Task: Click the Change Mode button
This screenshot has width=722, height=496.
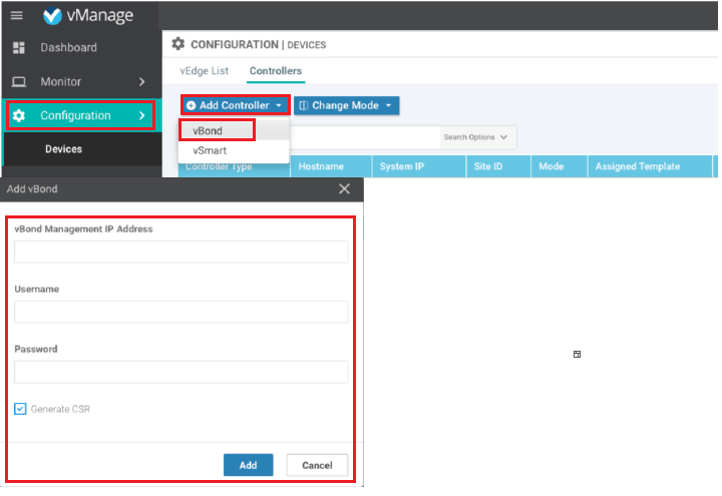Action: 346,105
